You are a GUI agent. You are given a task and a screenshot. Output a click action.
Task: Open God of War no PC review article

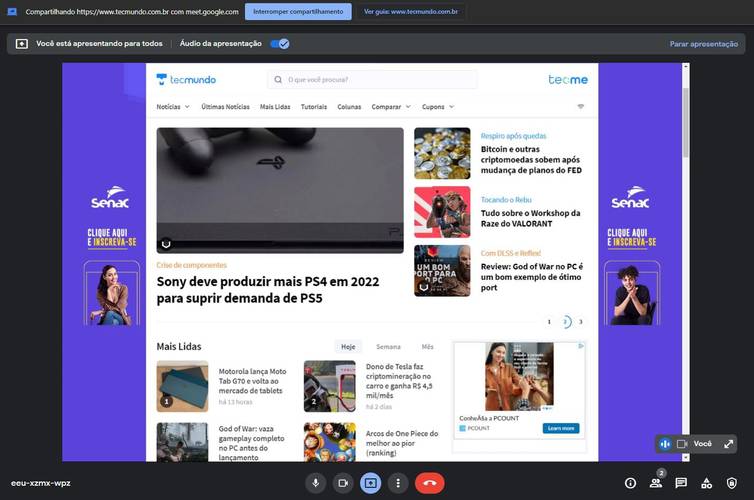[531, 277]
